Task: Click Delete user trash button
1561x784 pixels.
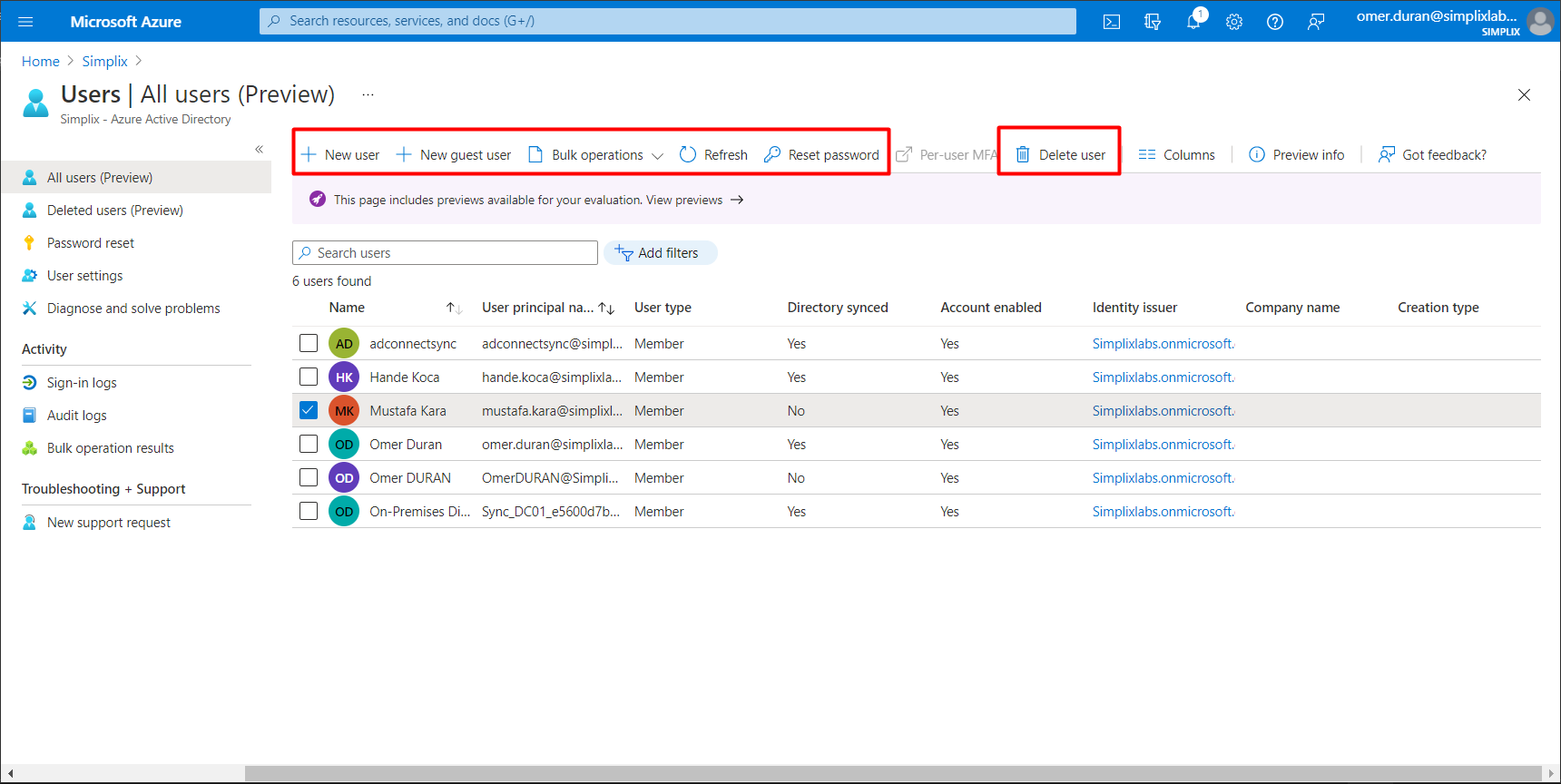Action: [x=1060, y=155]
